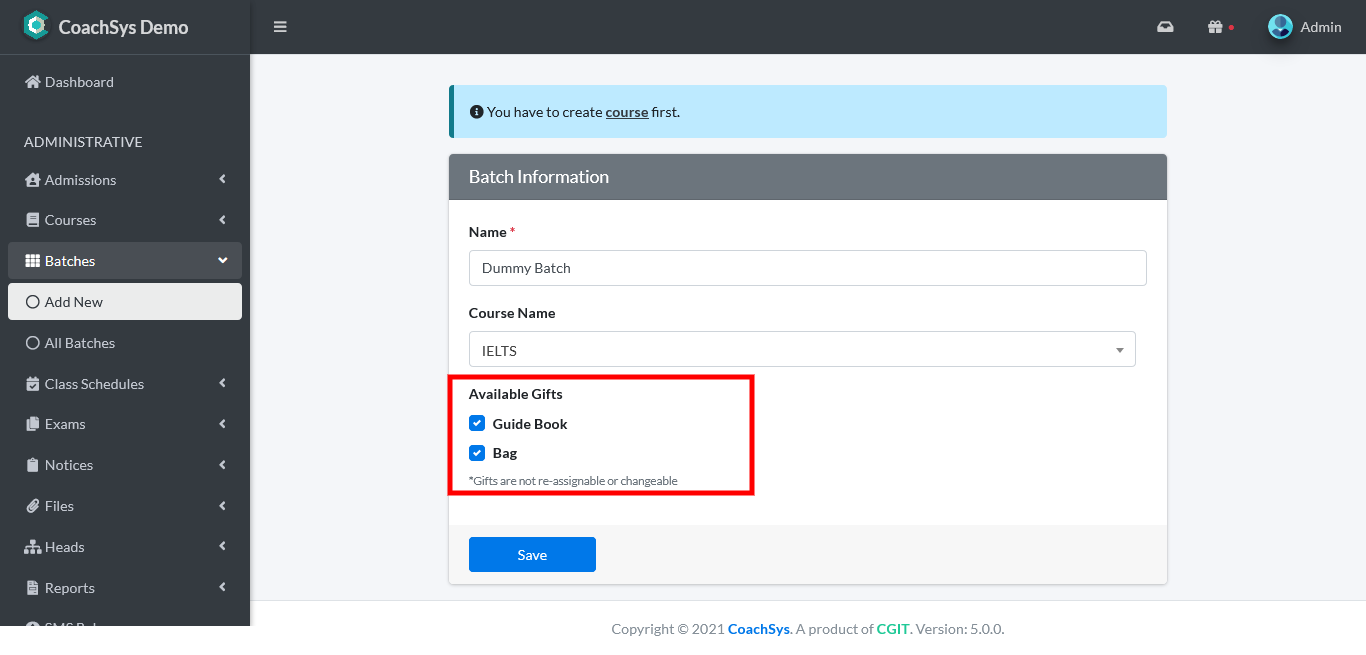
Task: Uncheck the Bag gift checkbox
Action: coord(477,453)
